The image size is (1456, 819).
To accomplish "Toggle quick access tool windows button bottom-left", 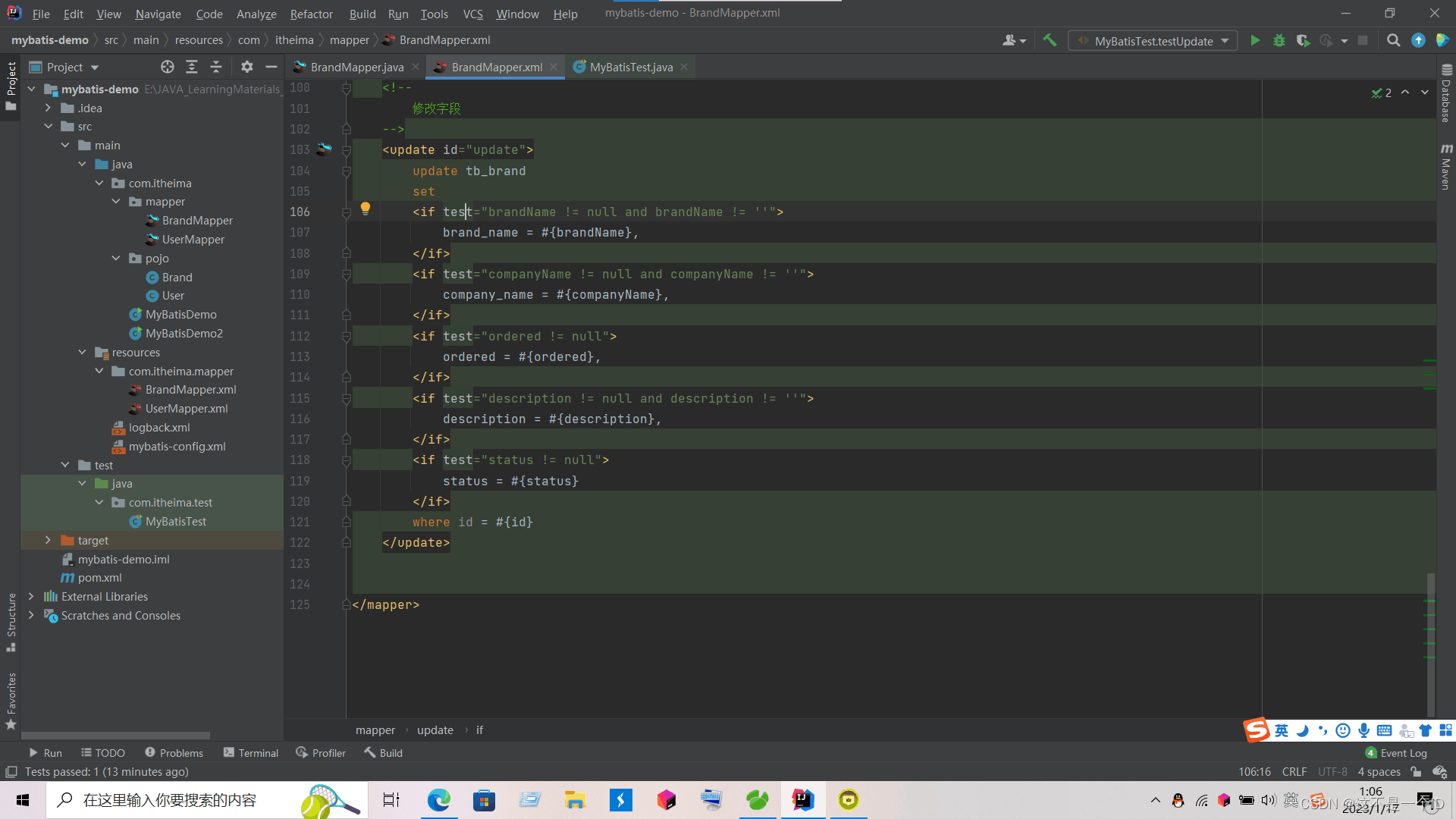I will coord(11,772).
